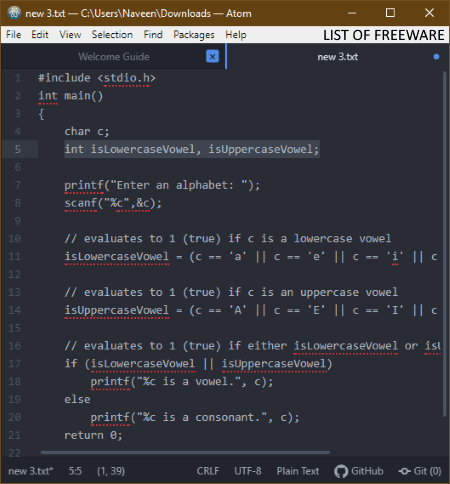The image size is (450, 484).
Task: Click the Atom app icon in title bar
Action: point(14,13)
